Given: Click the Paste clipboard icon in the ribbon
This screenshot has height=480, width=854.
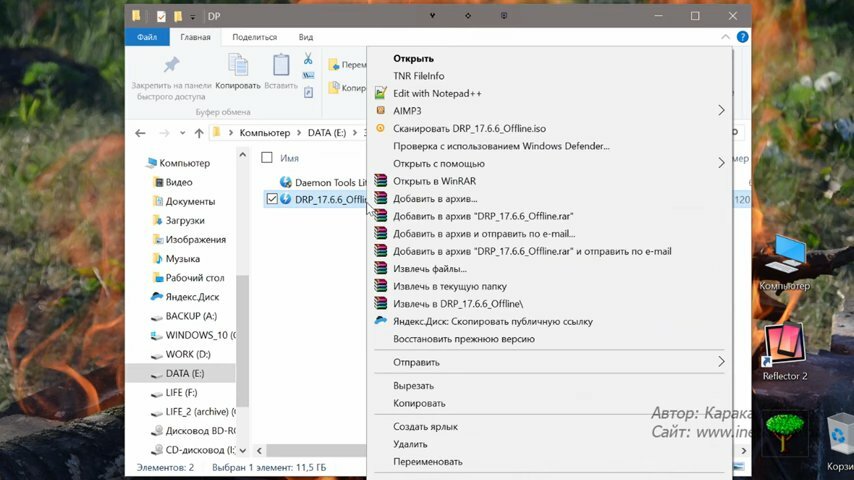Looking at the screenshot, I should 281,65.
